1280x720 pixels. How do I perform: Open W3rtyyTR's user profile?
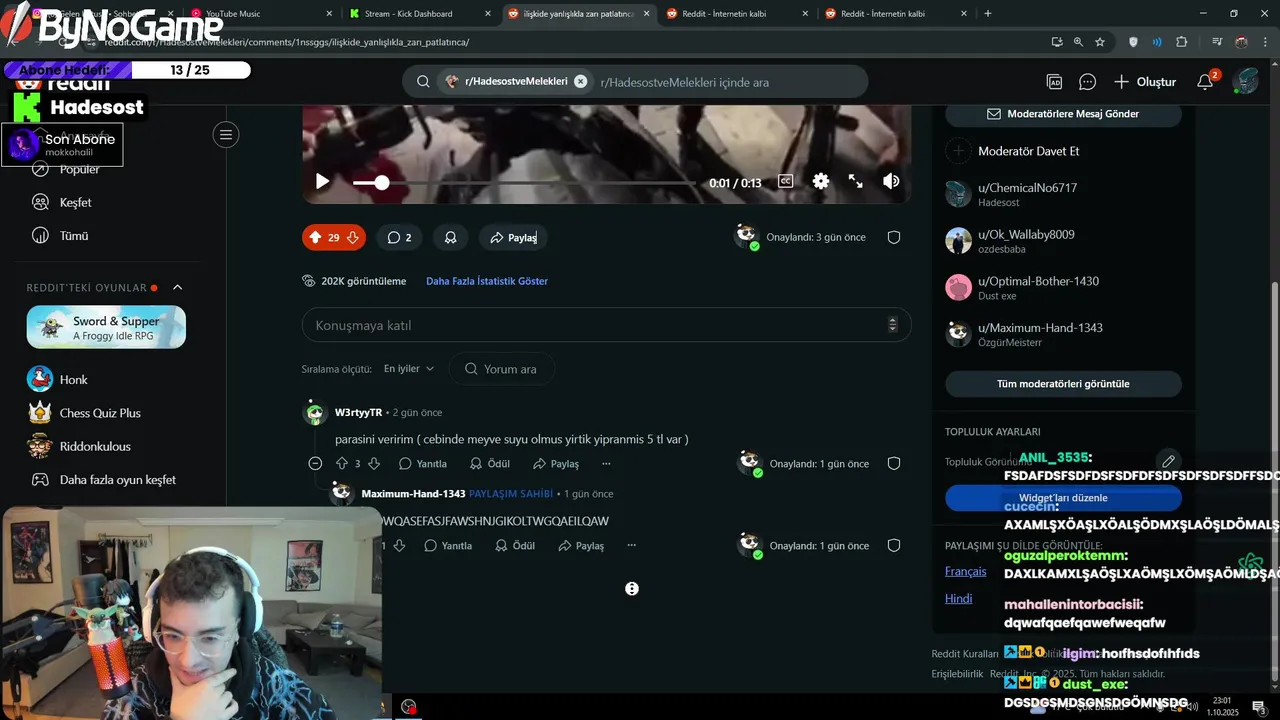coord(358,413)
